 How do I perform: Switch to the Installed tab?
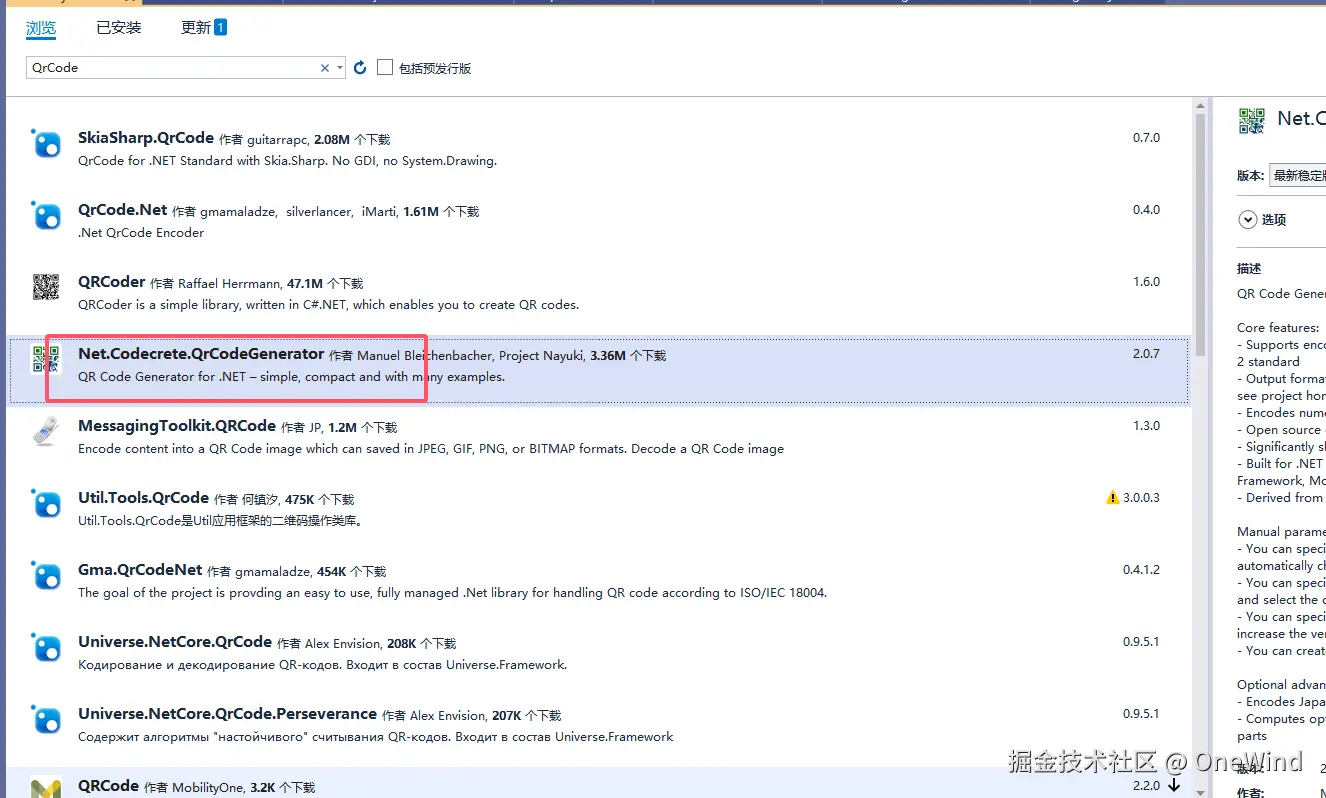[x=119, y=28]
